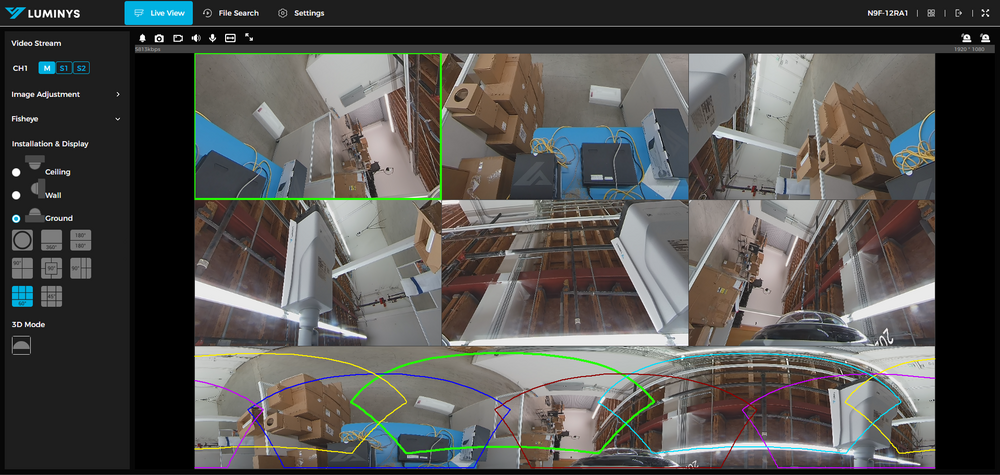The height and width of the screenshot is (475, 1000).
Task: Choose the single fisheye circle layout
Action: click(x=21, y=240)
